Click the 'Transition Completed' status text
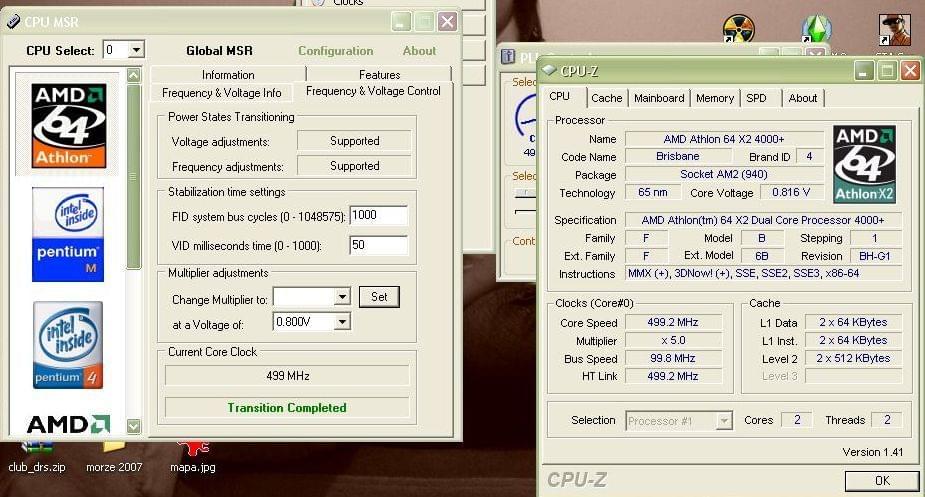 tap(287, 408)
